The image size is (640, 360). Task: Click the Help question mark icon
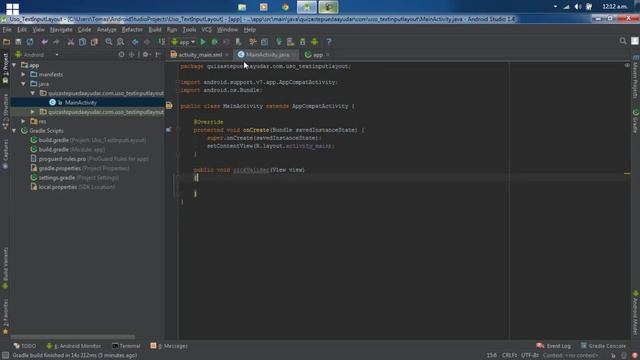(x=329, y=42)
